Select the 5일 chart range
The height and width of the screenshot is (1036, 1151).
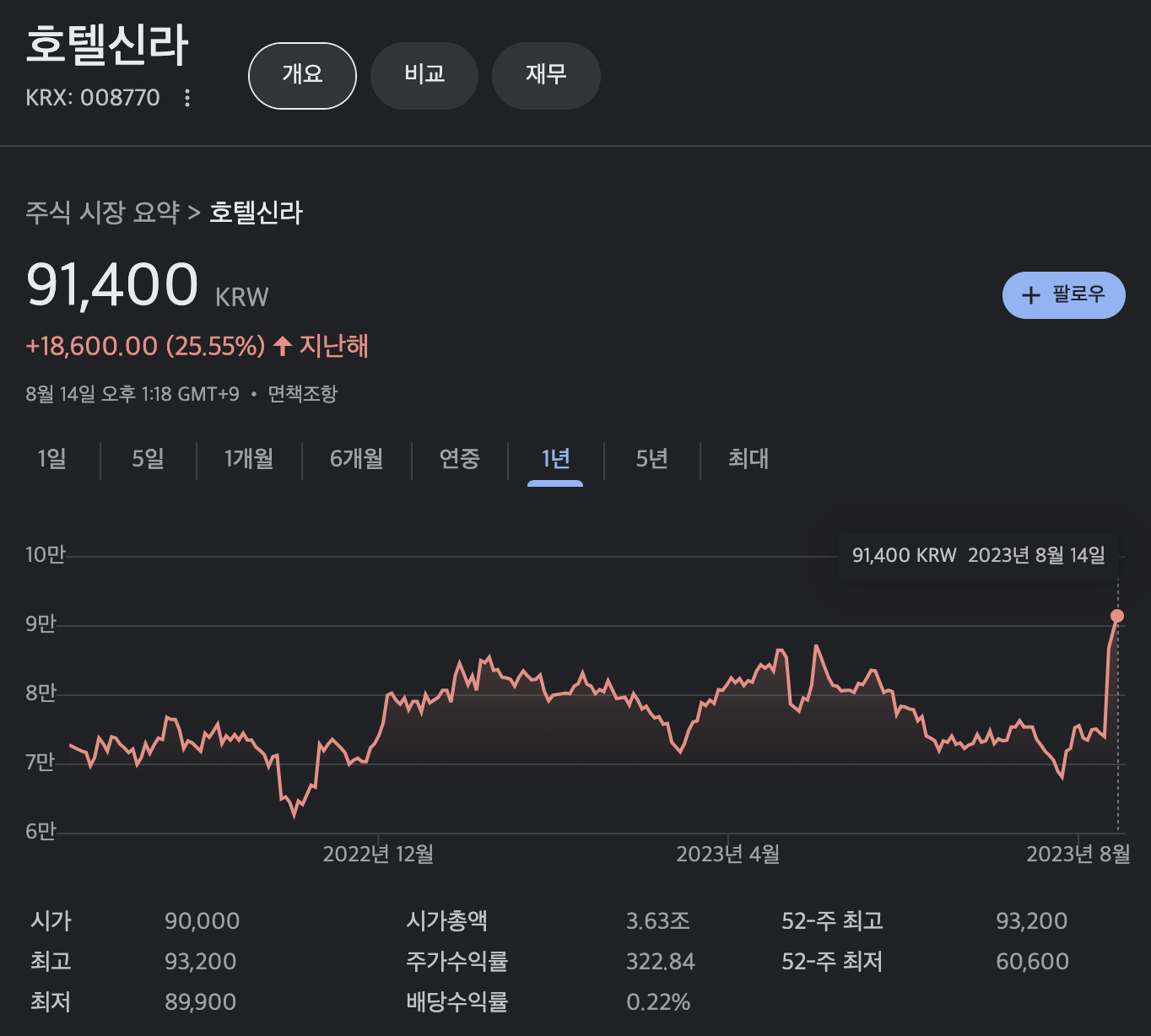[149, 459]
